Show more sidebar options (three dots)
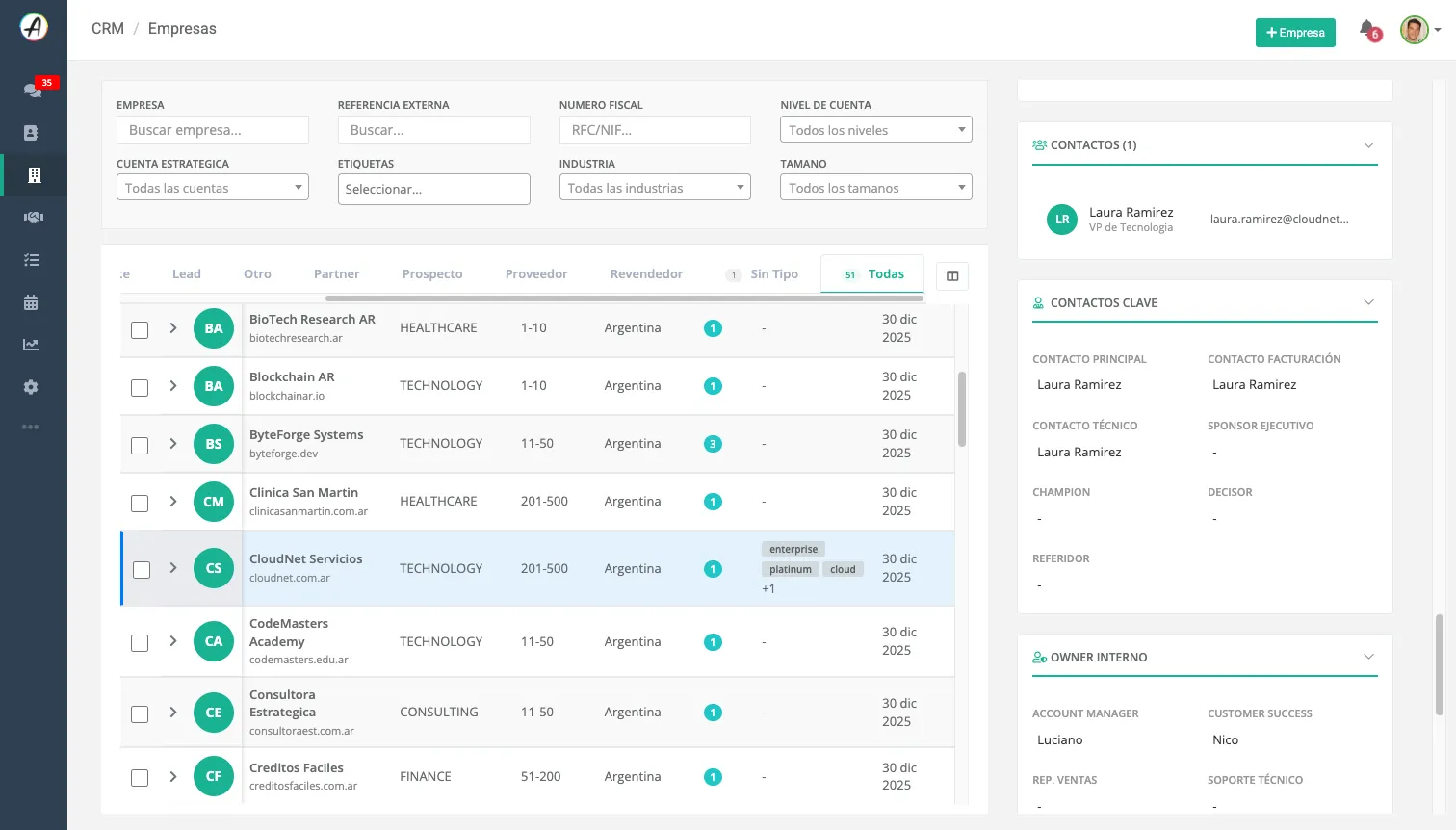Image resolution: width=1456 pixels, height=830 pixels. pos(31,427)
